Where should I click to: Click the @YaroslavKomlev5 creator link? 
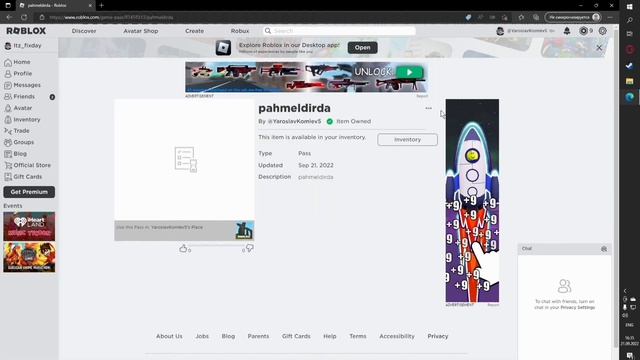pyautogui.click(x=294, y=121)
